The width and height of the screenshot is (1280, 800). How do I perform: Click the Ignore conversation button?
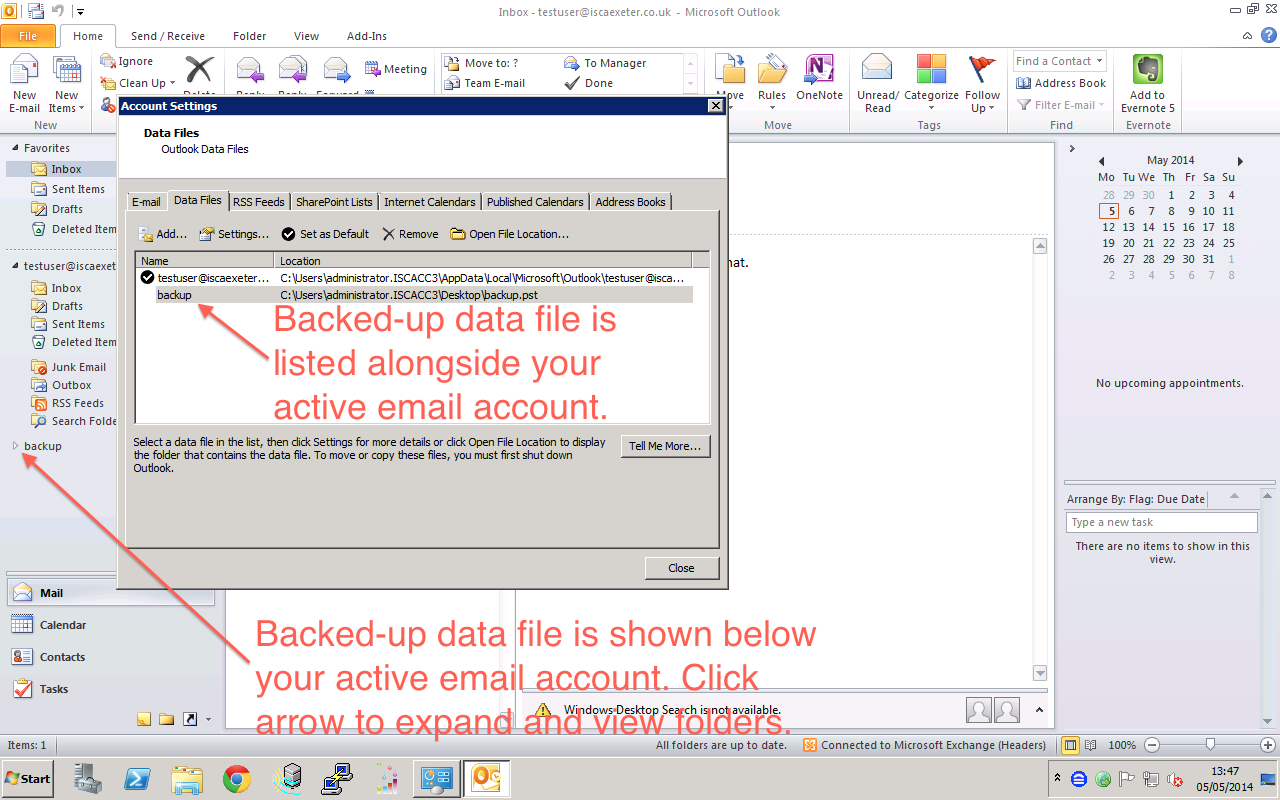(x=127, y=62)
